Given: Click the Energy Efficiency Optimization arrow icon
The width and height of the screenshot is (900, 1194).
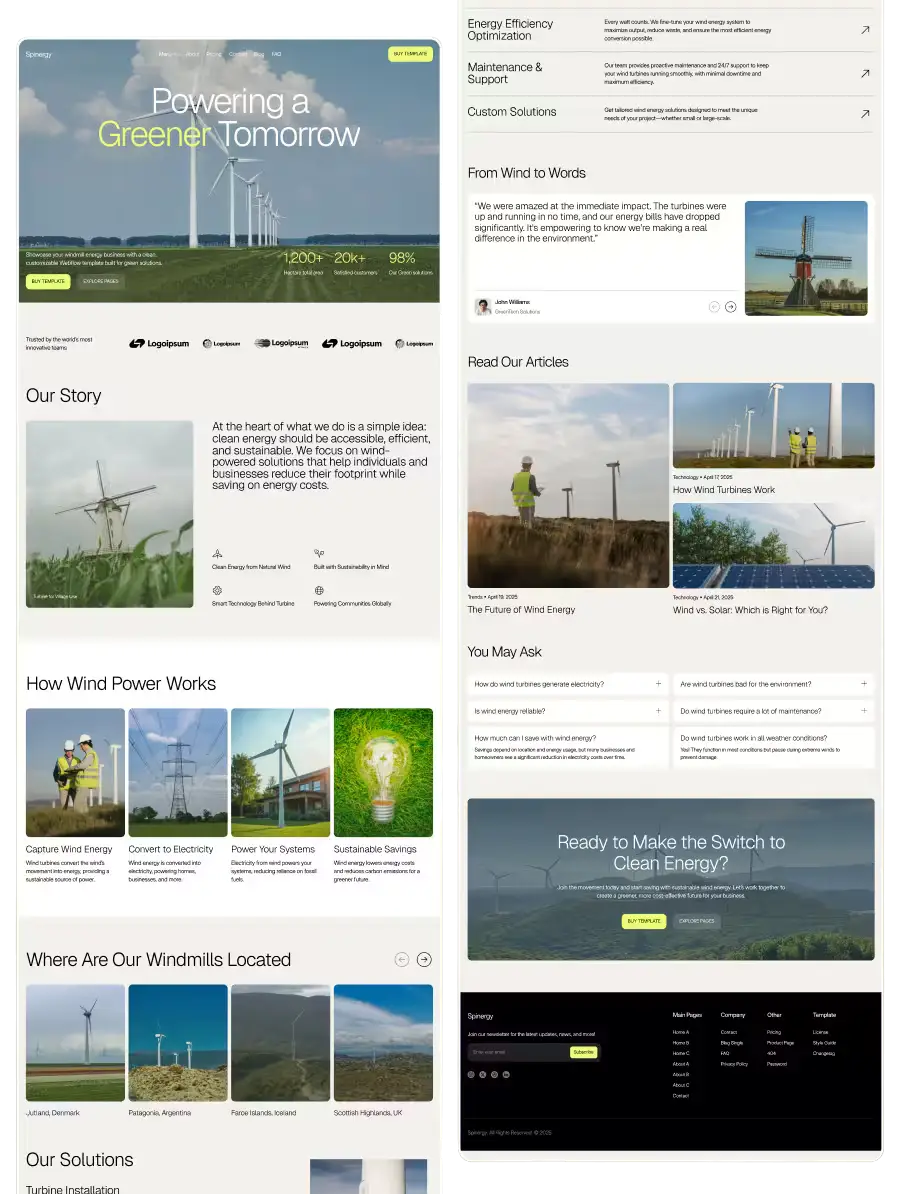Looking at the screenshot, I should pyautogui.click(x=864, y=30).
